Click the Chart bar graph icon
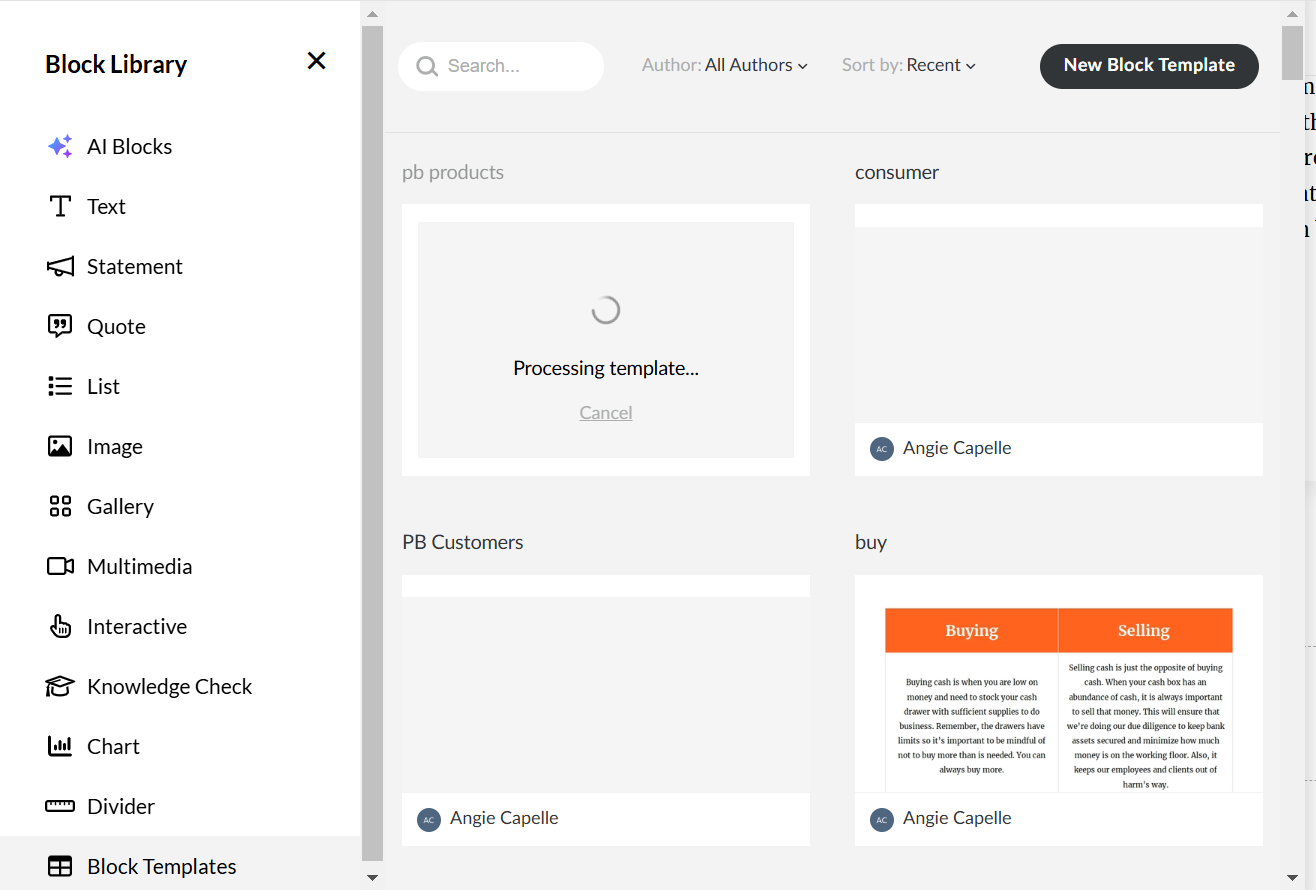The width and height of the screenshot is (1316, 890). tap(60, 746)
